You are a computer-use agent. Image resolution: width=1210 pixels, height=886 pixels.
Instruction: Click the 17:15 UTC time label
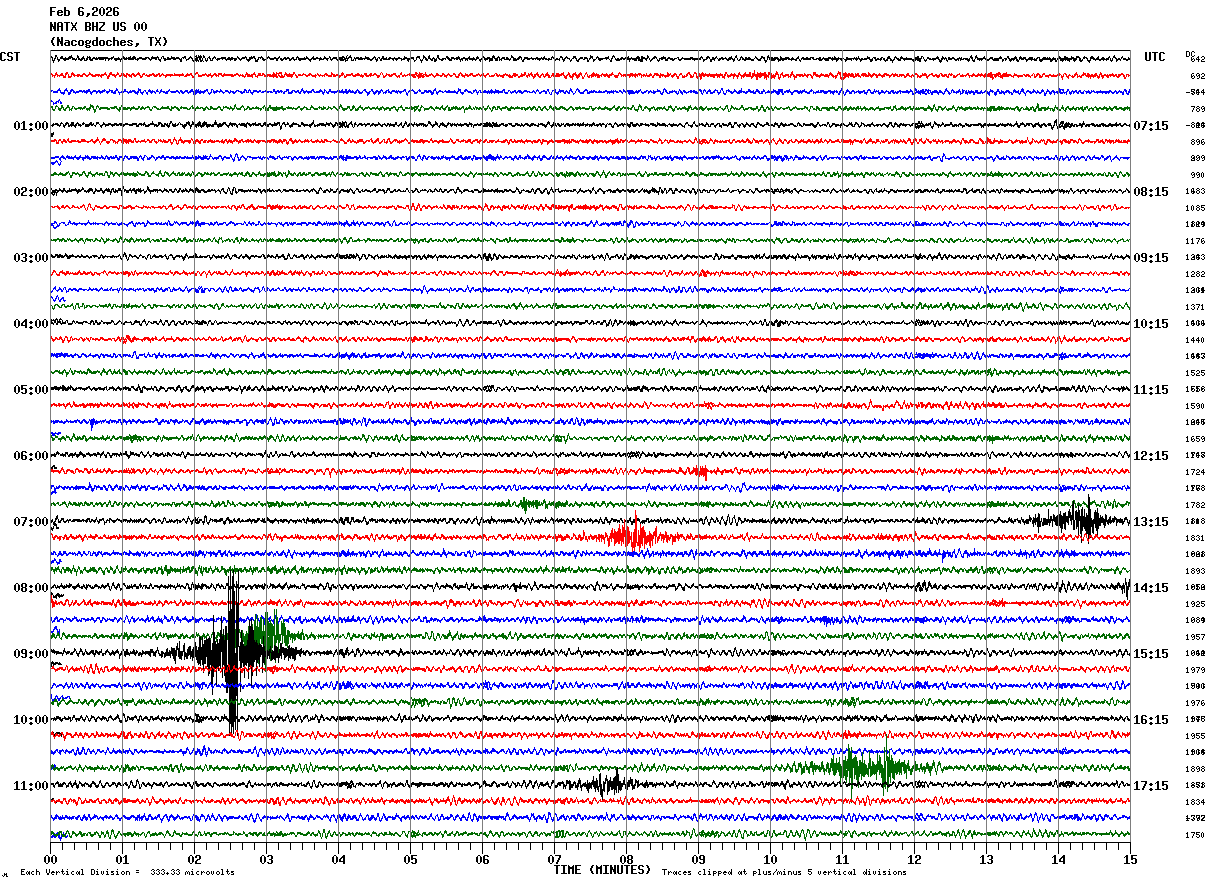click(x=1151, y=786)
